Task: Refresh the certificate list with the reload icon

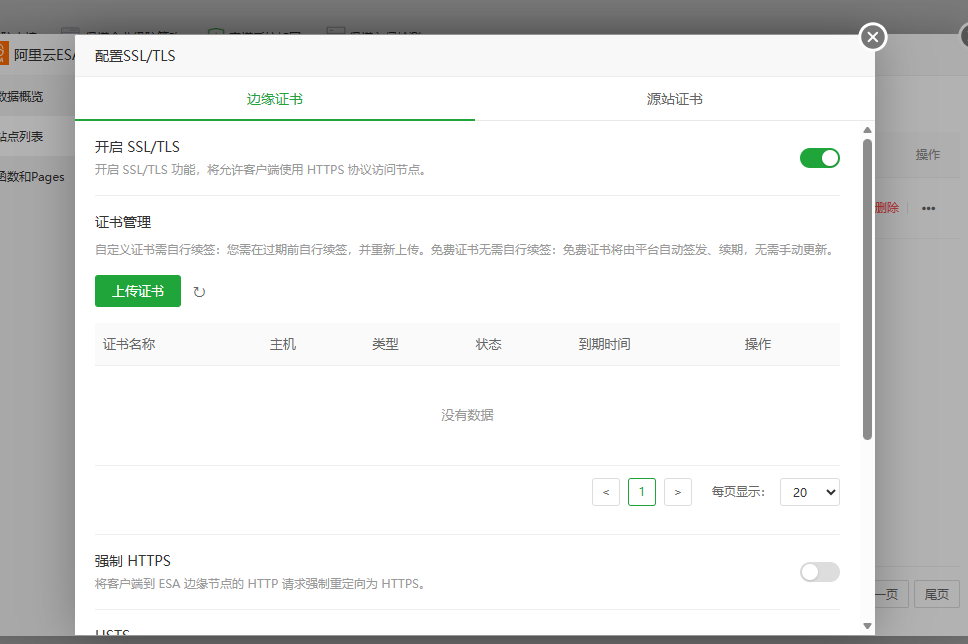Action: tap(198, 291)
